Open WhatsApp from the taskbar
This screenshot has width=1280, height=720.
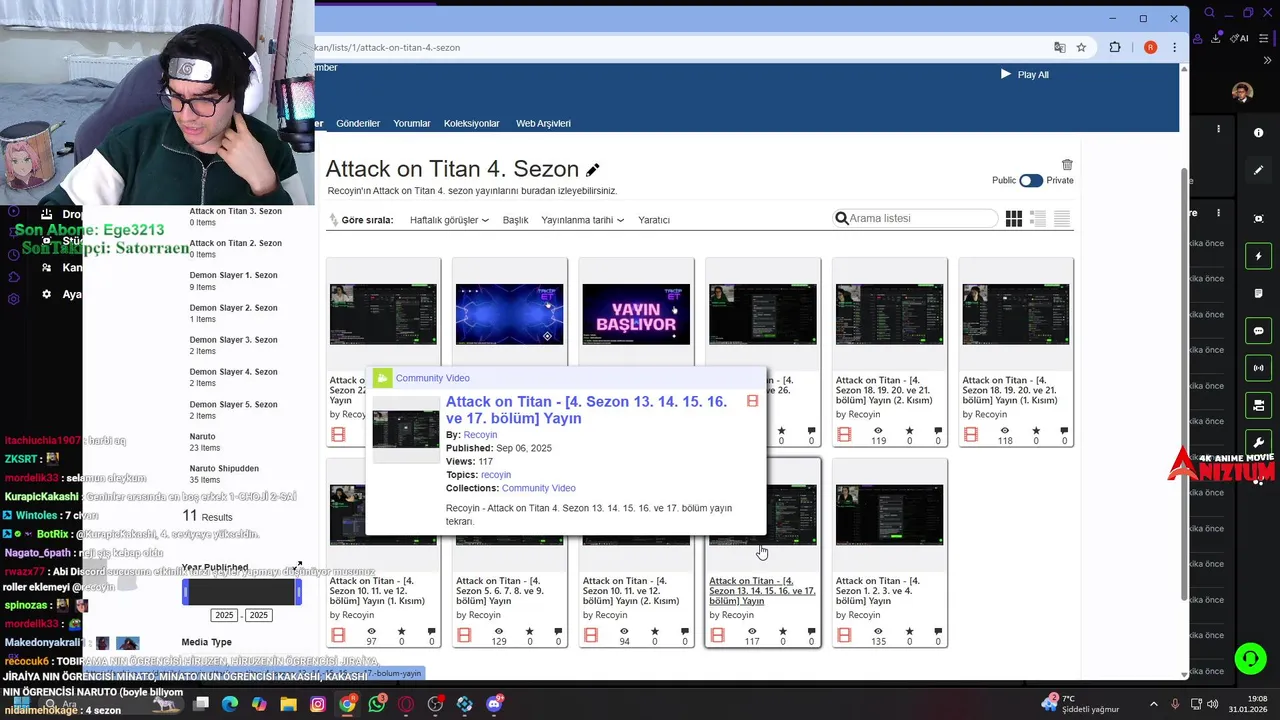pyautogui.click(x=377, y=704)
